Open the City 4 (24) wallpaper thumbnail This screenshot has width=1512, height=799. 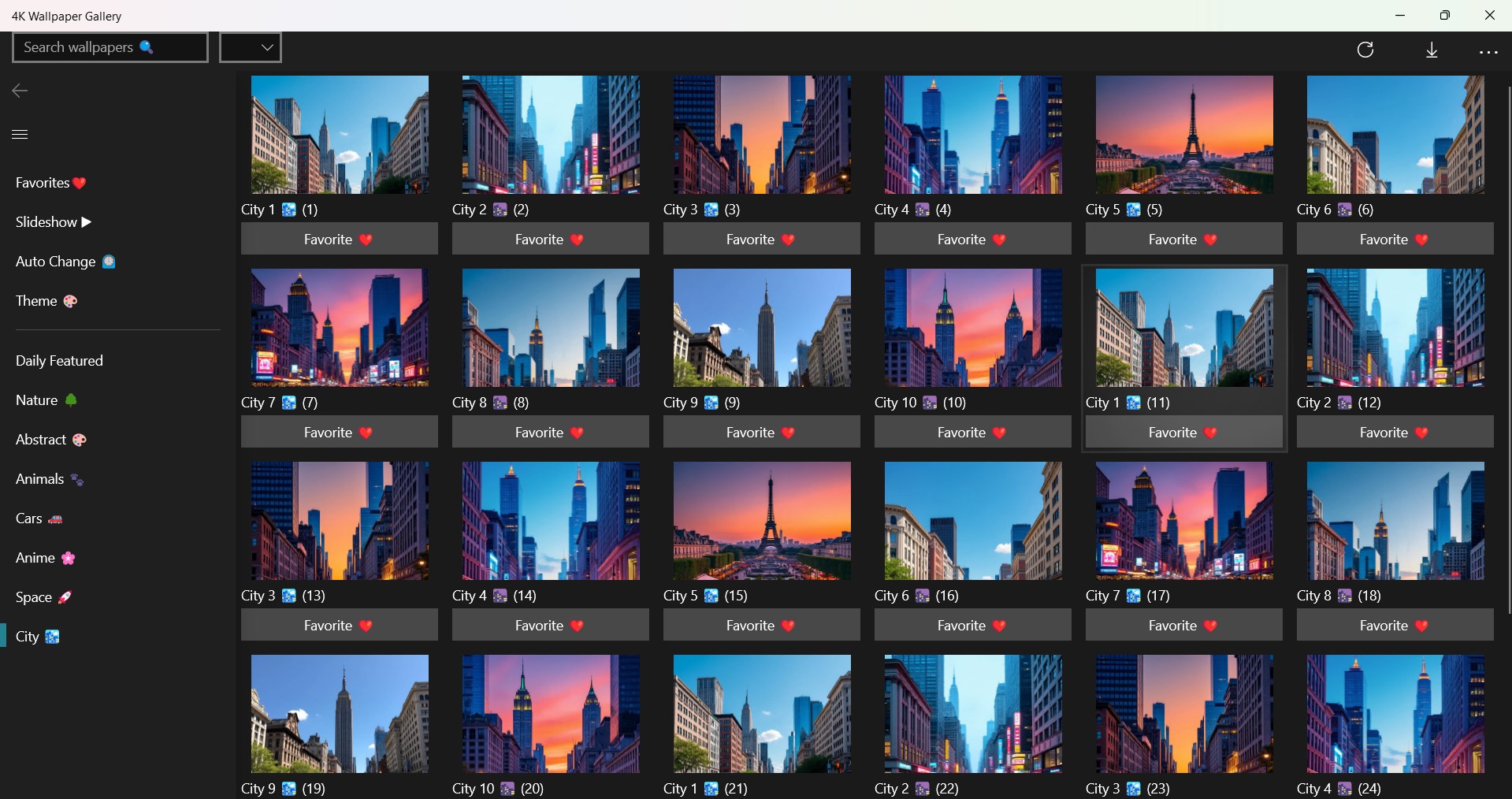(1396, 714)
